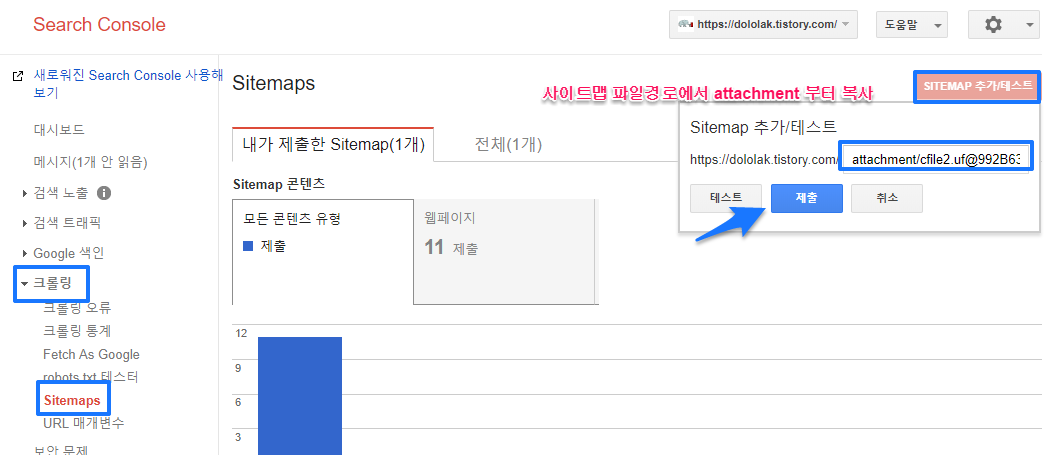1046x455 pixels.
Task: Open robots.txt 테스터
Action: 91,377
